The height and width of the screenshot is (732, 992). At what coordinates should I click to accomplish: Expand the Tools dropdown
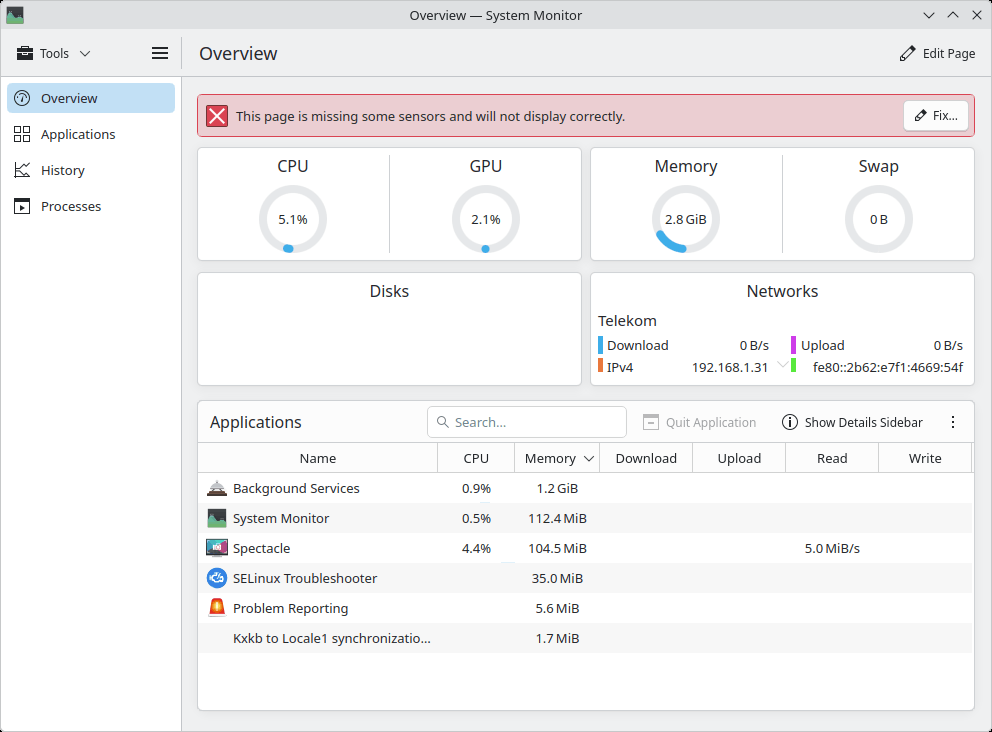54,54
